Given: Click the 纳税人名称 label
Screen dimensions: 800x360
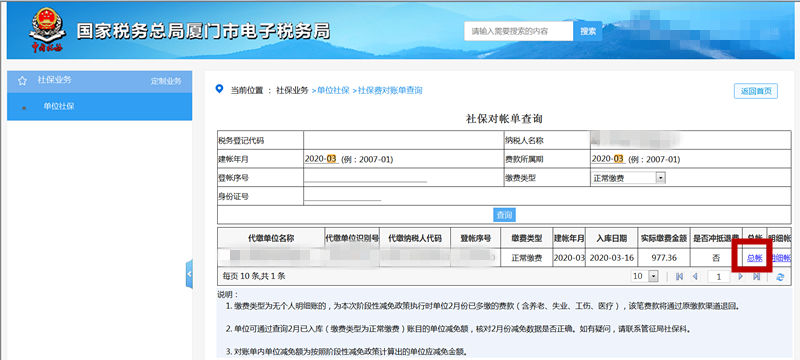Looking at the screenshot, I should [x=524, y=140].
